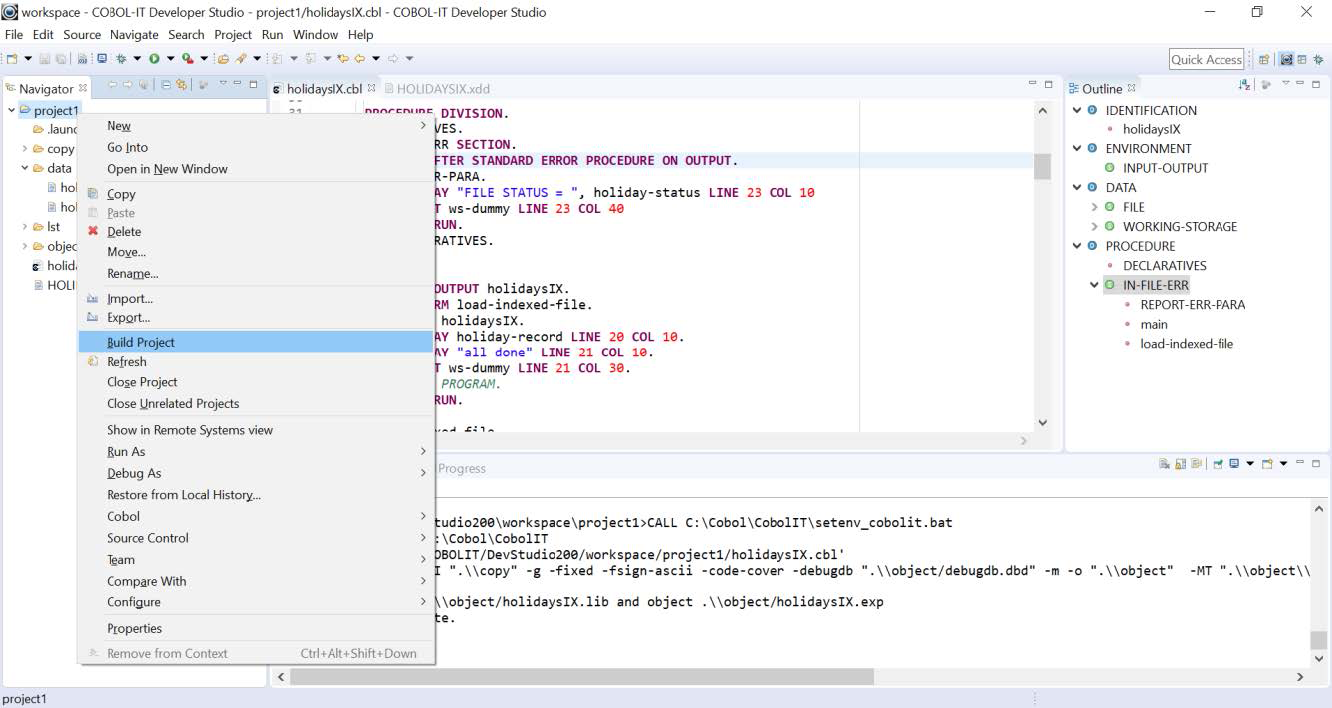Expand the FILE node under DATA
The height and width of the screenshot is (708, 1332).
1095,207
